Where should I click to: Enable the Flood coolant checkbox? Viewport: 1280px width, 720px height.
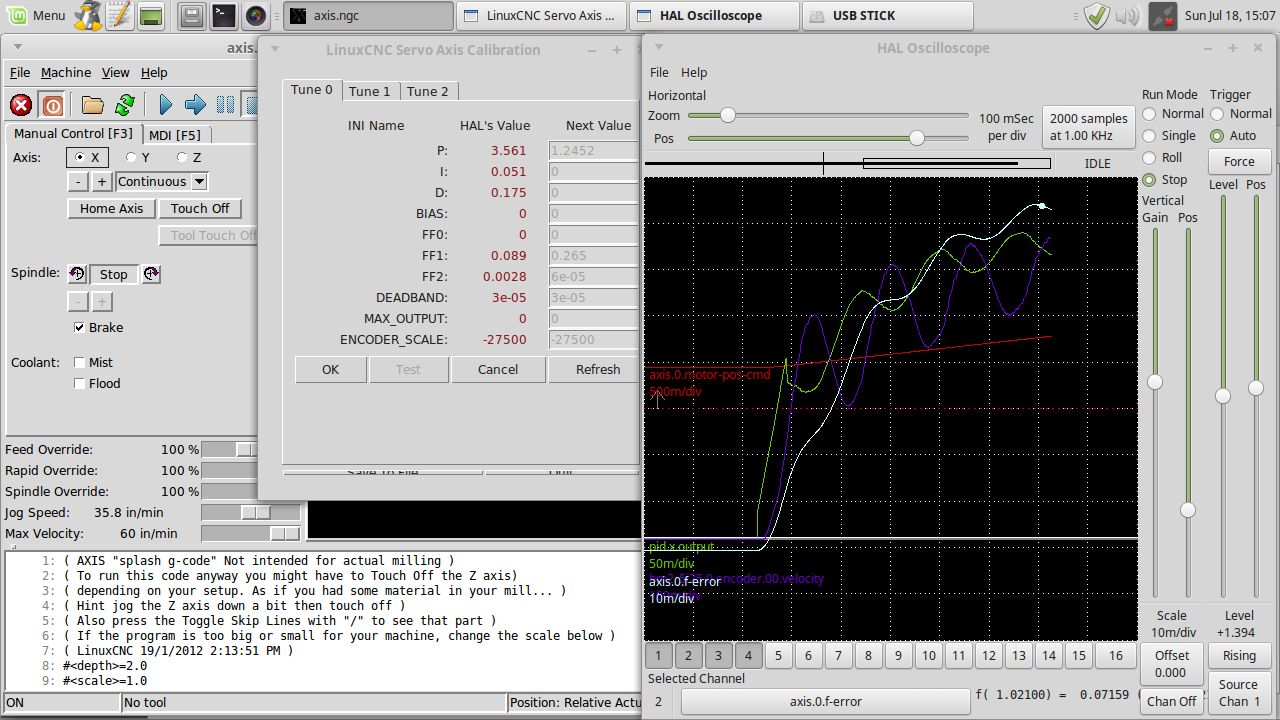[80, 383]
